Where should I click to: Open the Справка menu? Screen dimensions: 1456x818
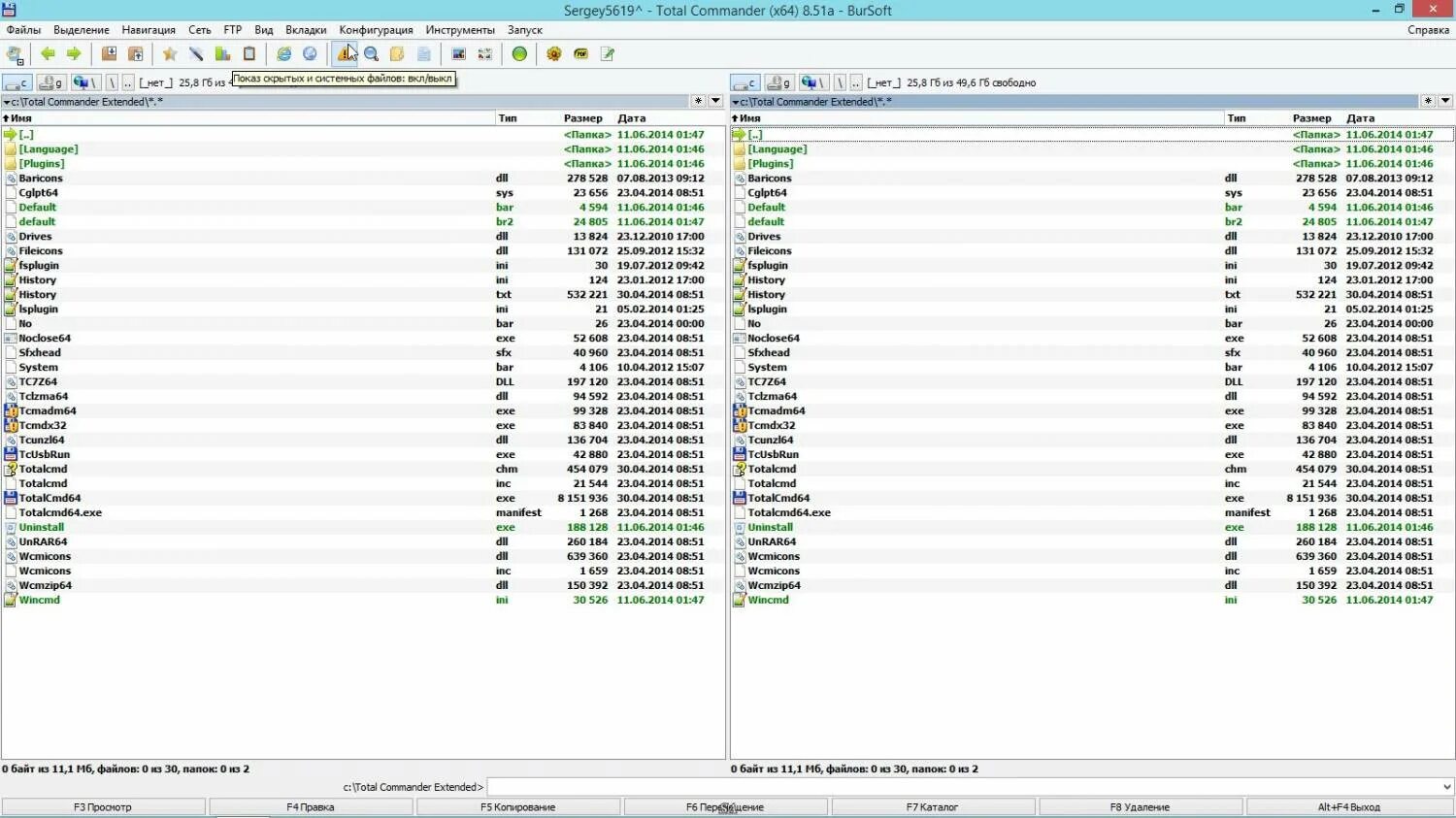1428,30
